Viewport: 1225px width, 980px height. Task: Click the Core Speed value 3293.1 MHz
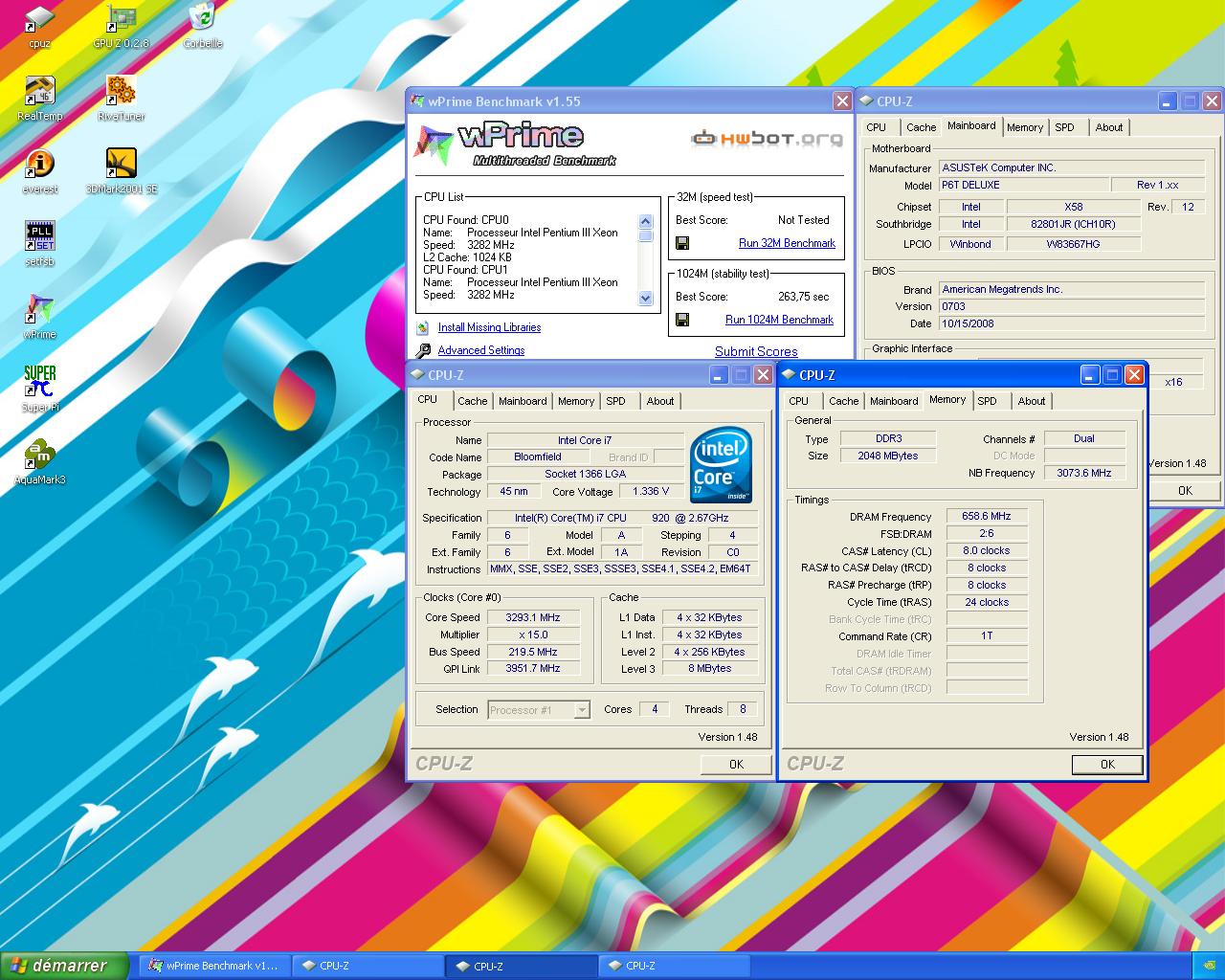point(533,617)
